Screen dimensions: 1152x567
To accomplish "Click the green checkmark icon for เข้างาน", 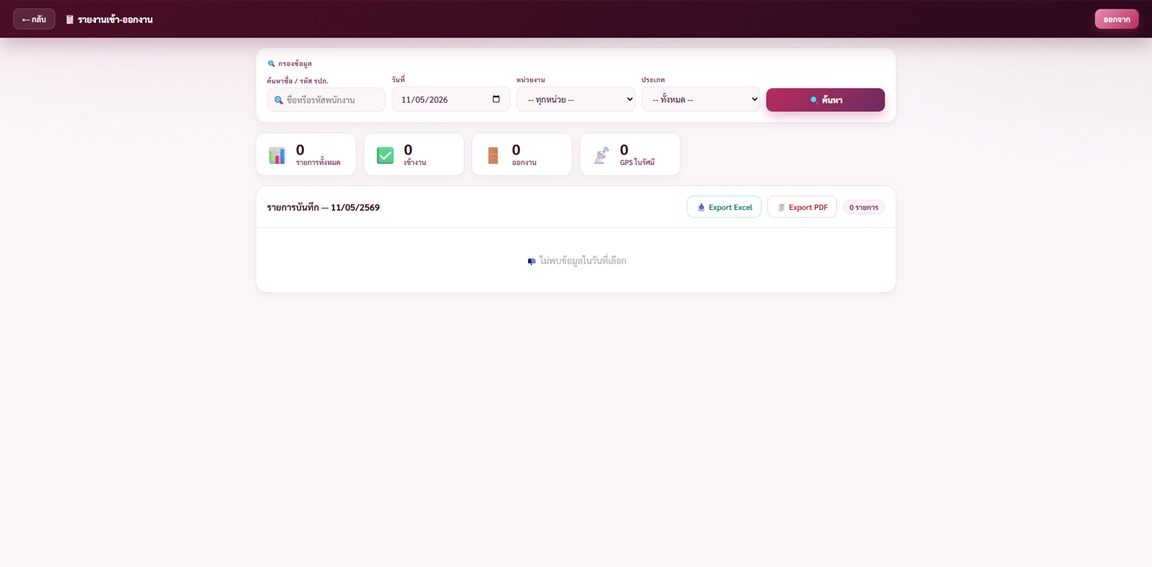I will tap(385, 155).
